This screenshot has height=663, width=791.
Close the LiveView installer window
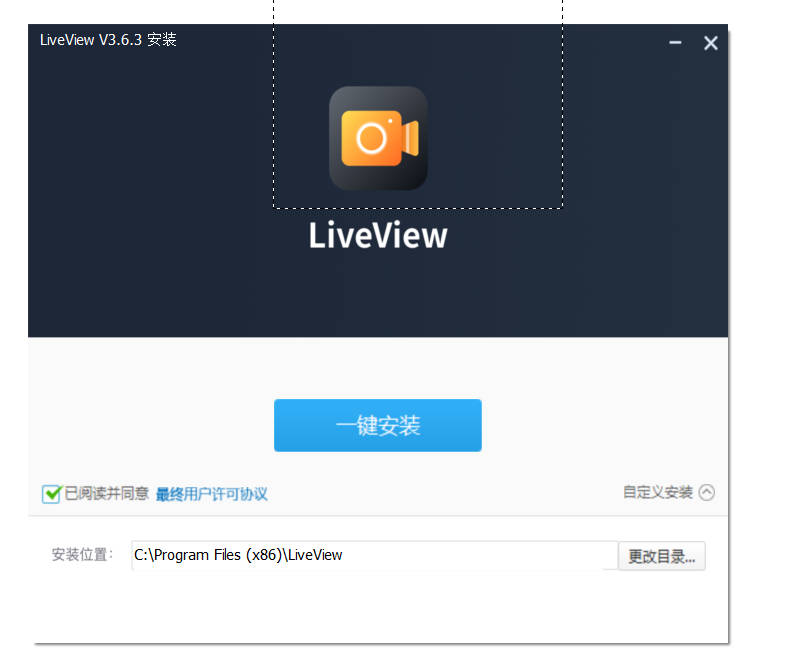tap(710, 43)
